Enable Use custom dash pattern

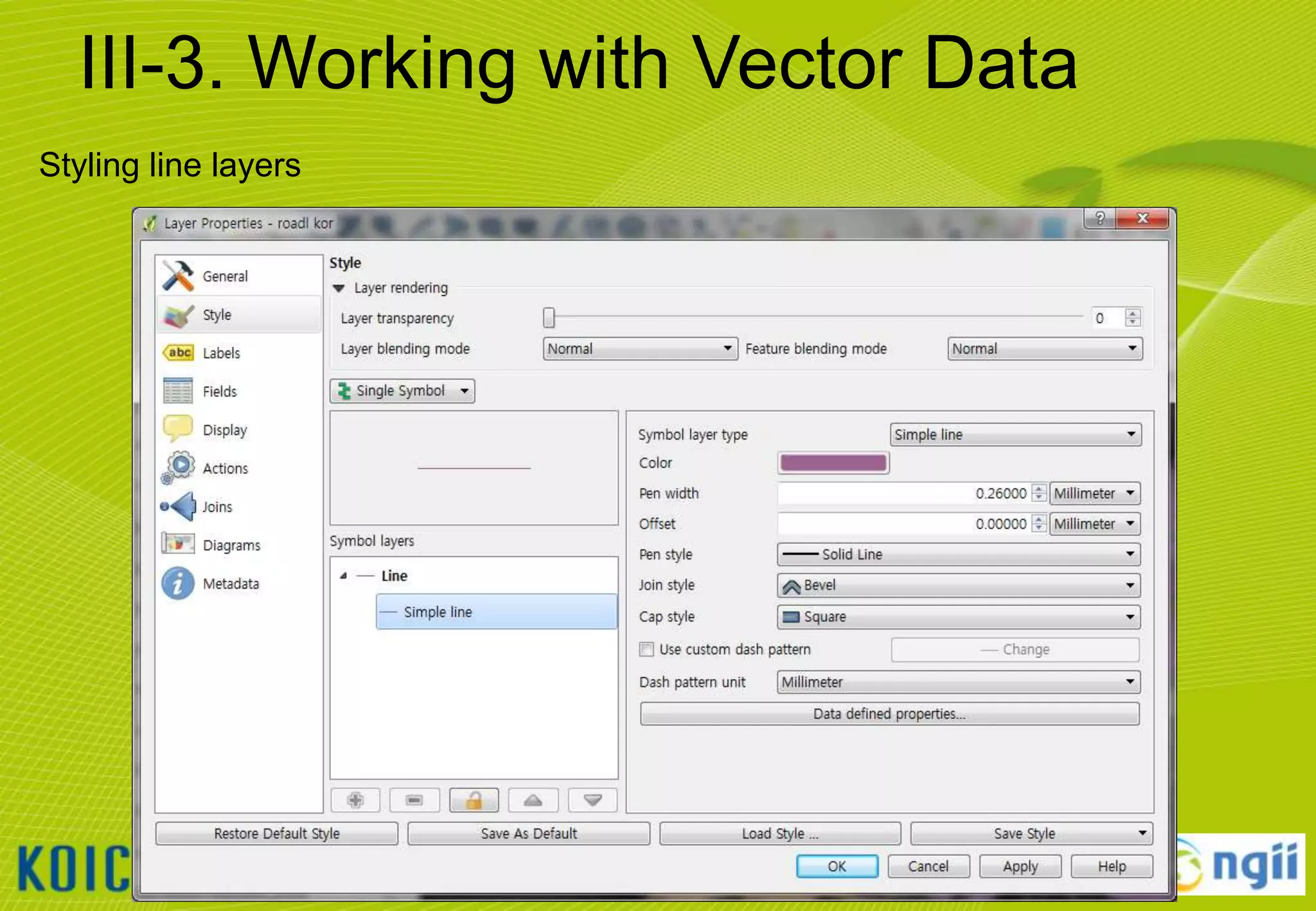click(x=646, y=650)
